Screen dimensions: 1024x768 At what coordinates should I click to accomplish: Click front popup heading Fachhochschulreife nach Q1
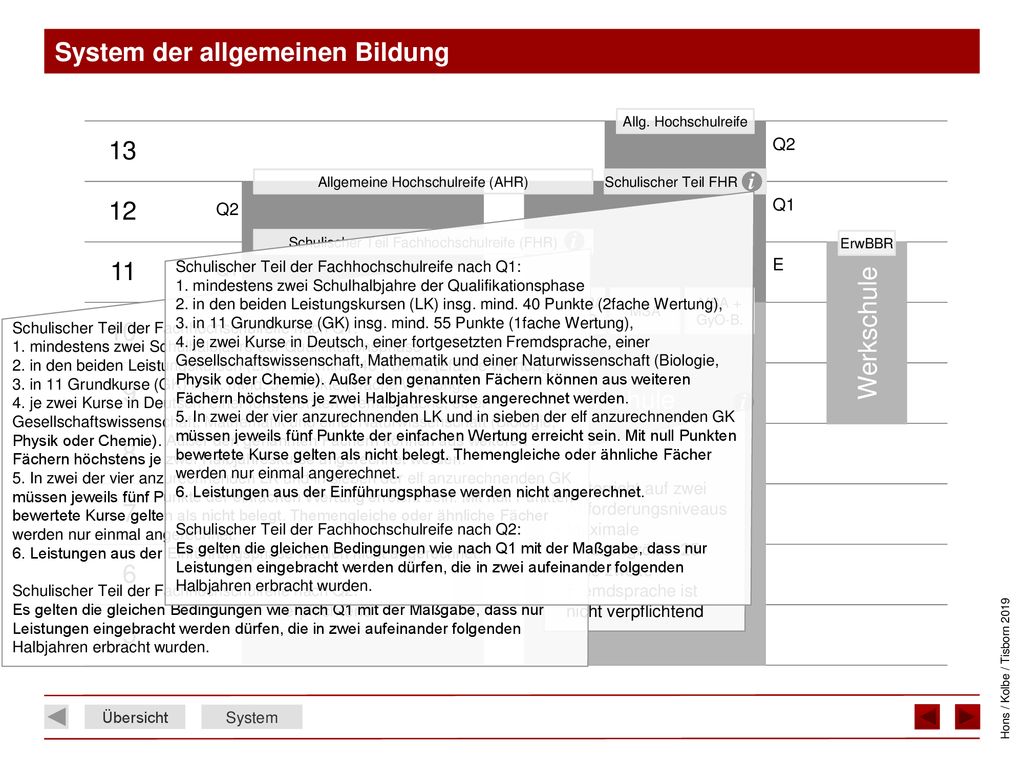click(x=348, y=266)
